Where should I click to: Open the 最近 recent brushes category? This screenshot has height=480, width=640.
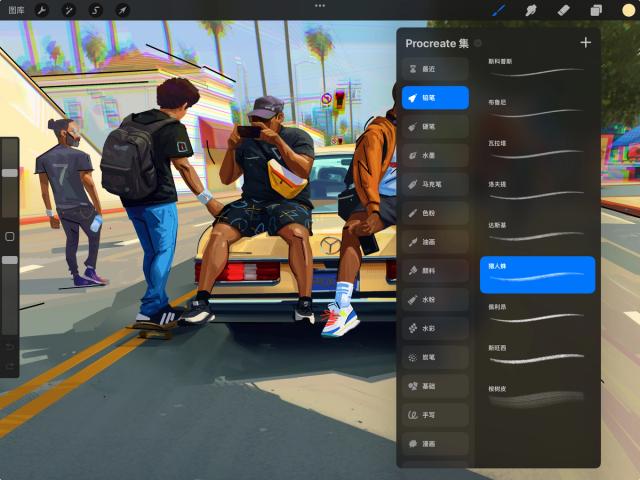click(435, 69)
